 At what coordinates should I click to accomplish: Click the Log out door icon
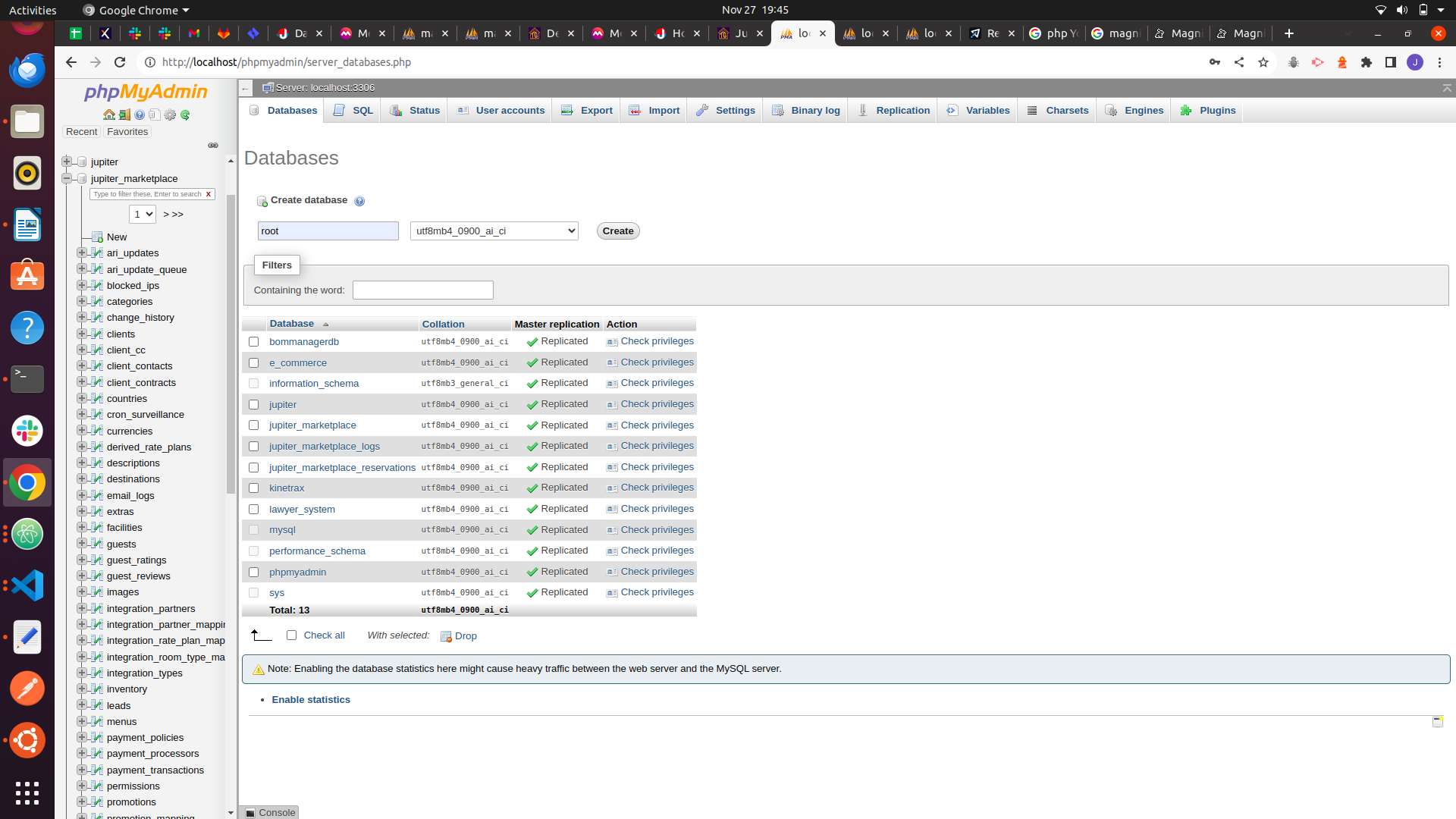point(124,115)
